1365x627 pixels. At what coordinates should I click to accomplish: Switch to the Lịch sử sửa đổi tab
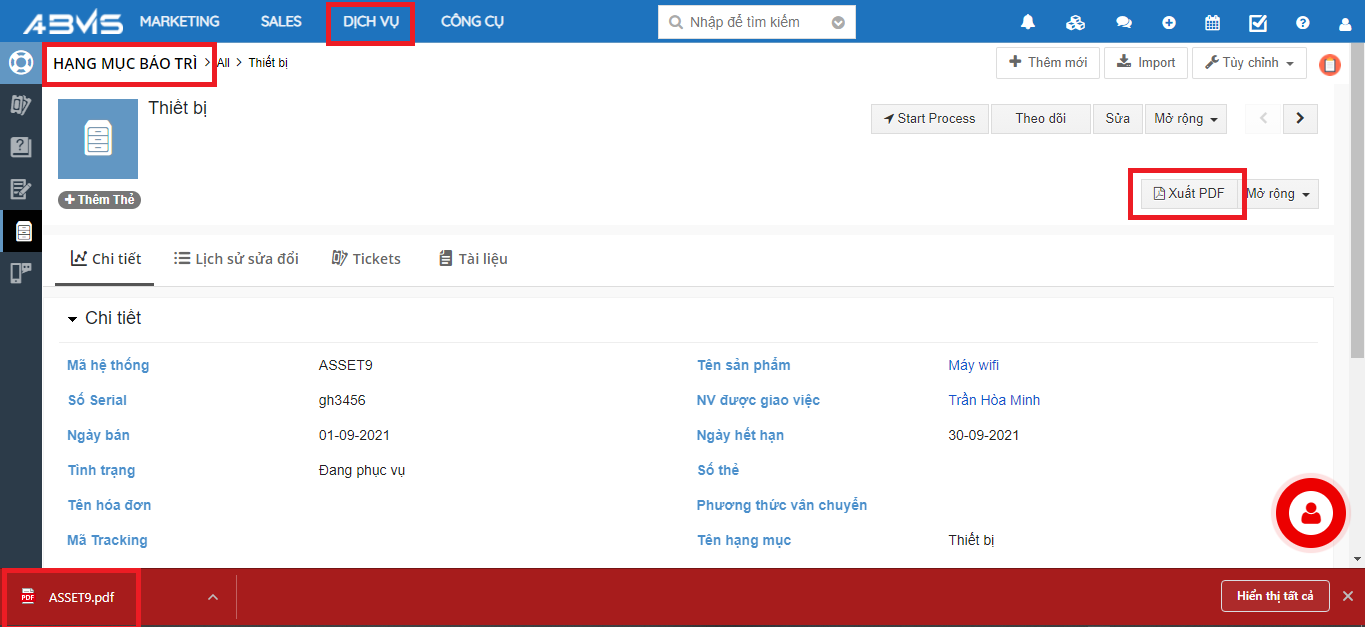tap(236, 259)
